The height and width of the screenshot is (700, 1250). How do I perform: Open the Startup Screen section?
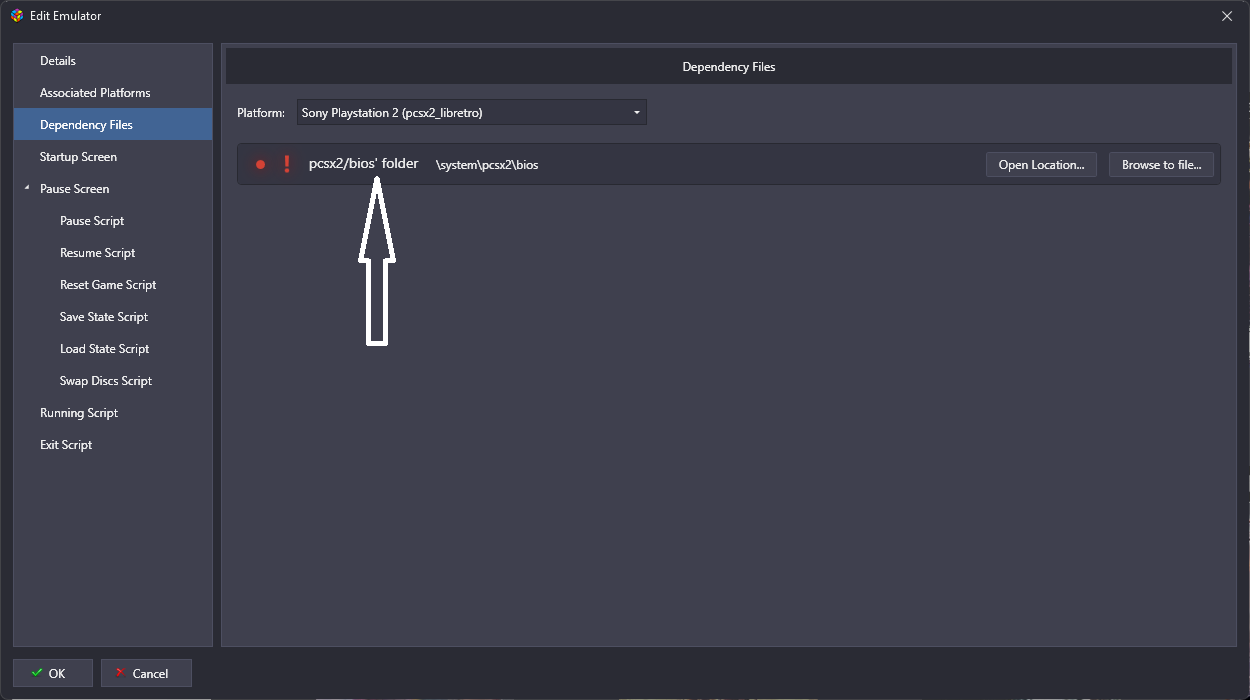coord(113,157)
